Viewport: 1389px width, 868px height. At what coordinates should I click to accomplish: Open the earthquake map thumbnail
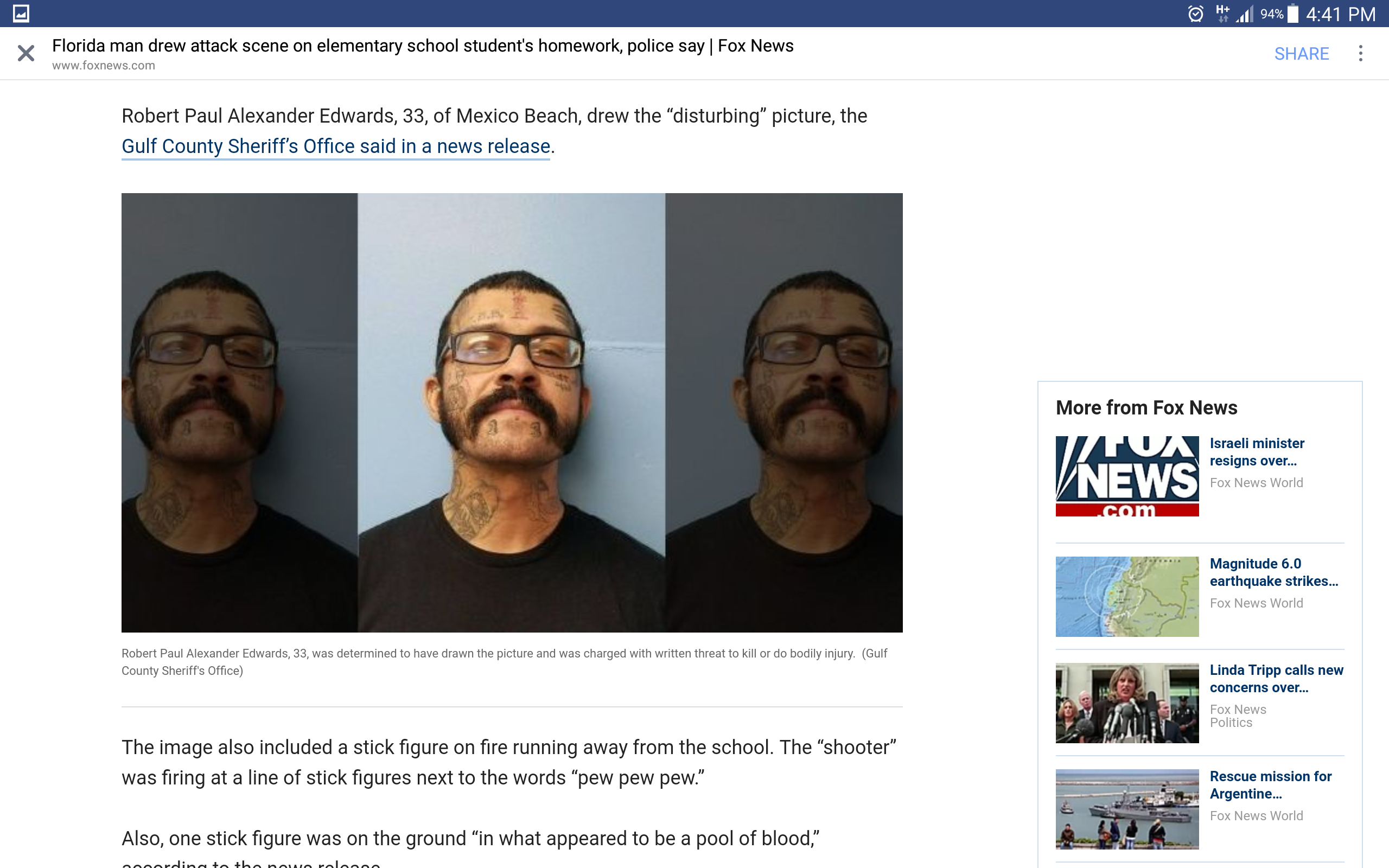tap(1127, 596)
